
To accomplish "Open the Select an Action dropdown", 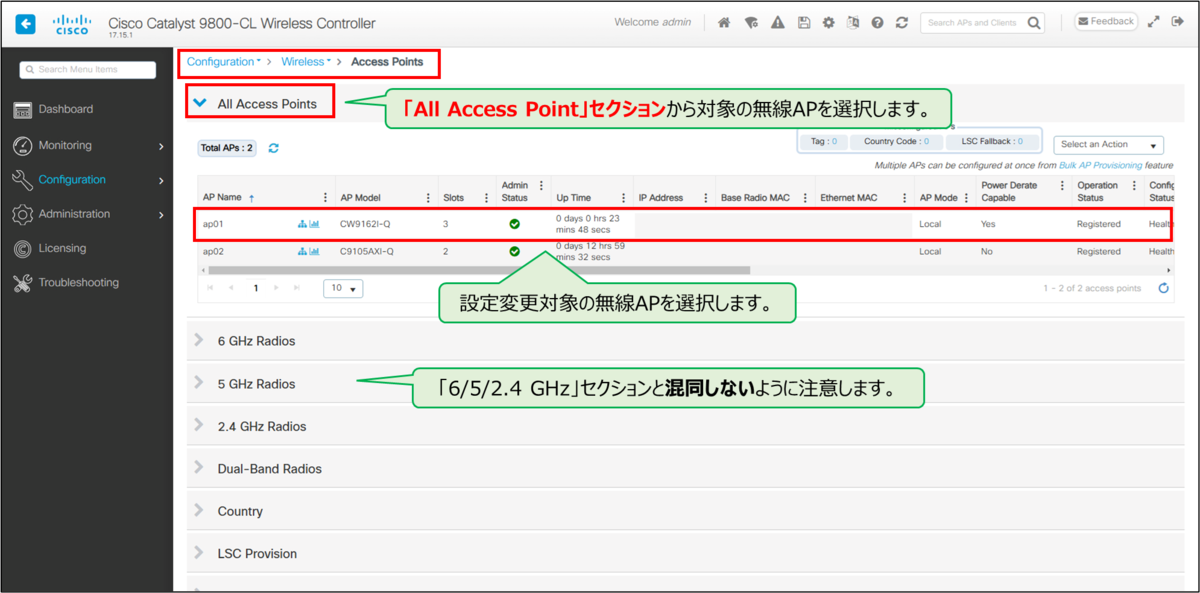I will [1108, 144].
